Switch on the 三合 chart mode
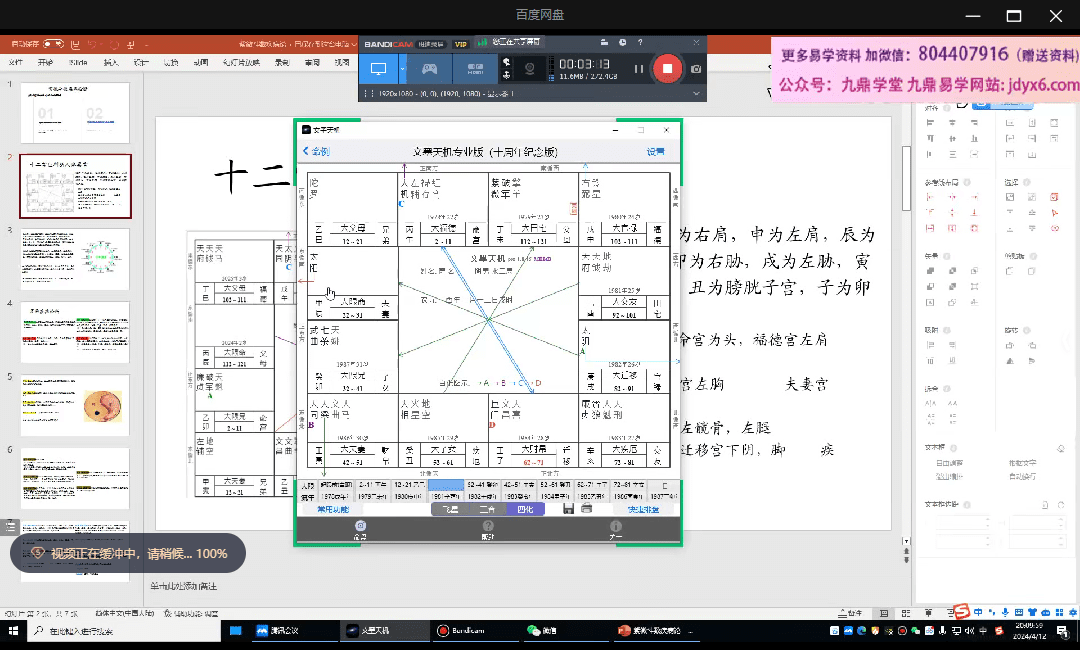 487,510
